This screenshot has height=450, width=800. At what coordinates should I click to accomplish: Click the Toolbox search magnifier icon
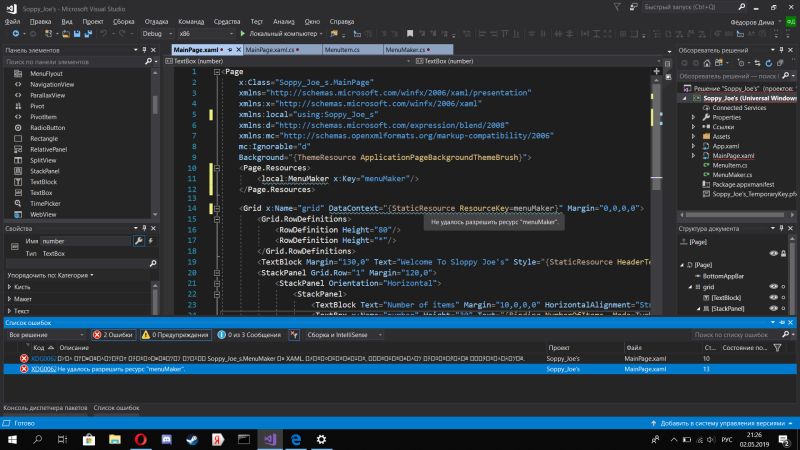pos(148,62)
